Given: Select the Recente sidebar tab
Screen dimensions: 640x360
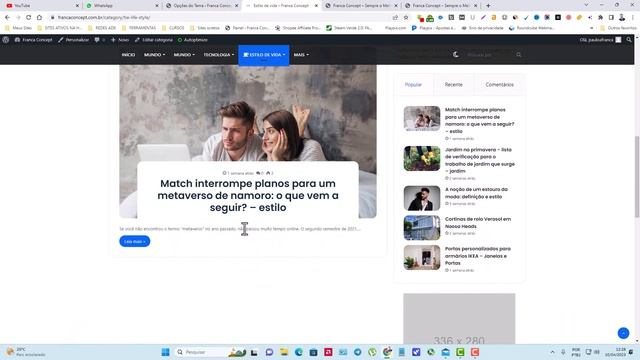Looking at the screenshot, I should [453, 84].
